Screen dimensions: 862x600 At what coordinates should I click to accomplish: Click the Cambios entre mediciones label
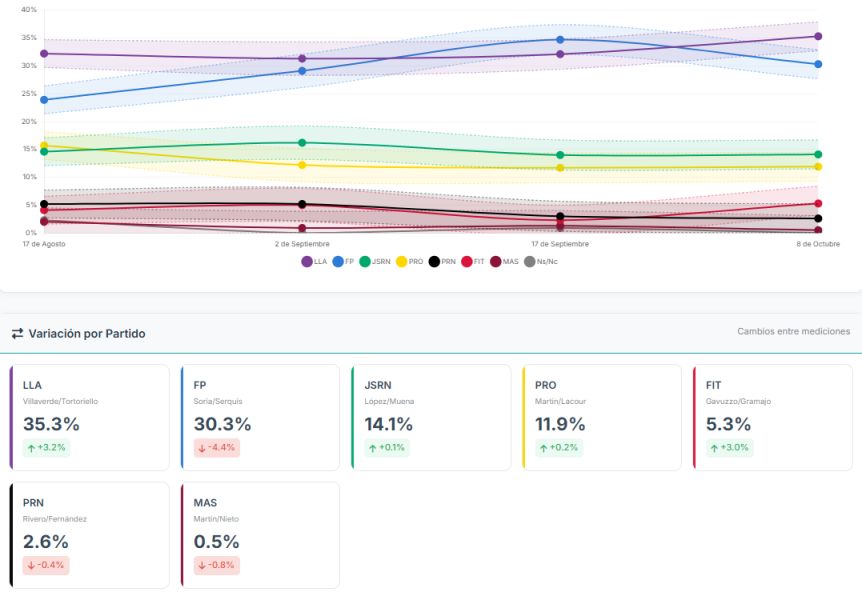tap(793, 331)
